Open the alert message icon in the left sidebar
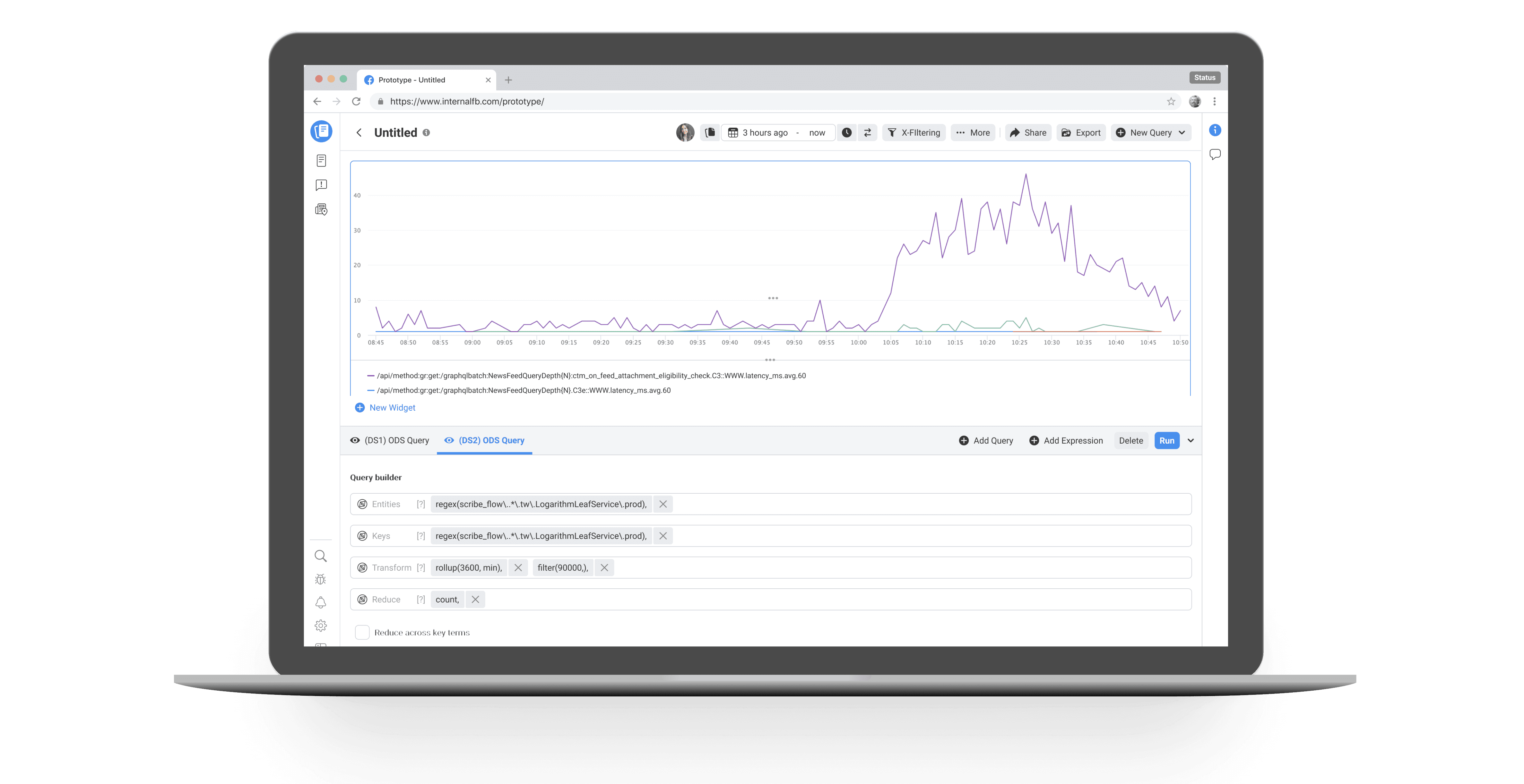Screen dimensions: 1524x784 [x=321, y=185]
